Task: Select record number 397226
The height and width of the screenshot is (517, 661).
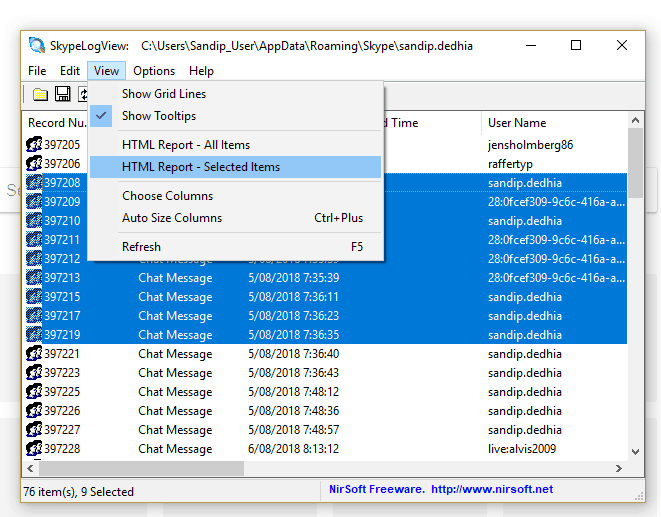Action: click(62, 411)
